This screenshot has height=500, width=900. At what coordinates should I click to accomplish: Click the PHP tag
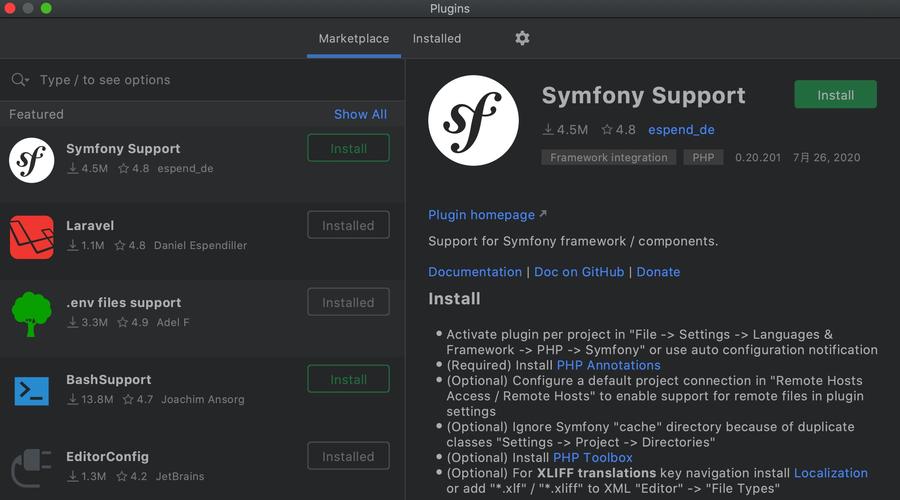point(703,157)
